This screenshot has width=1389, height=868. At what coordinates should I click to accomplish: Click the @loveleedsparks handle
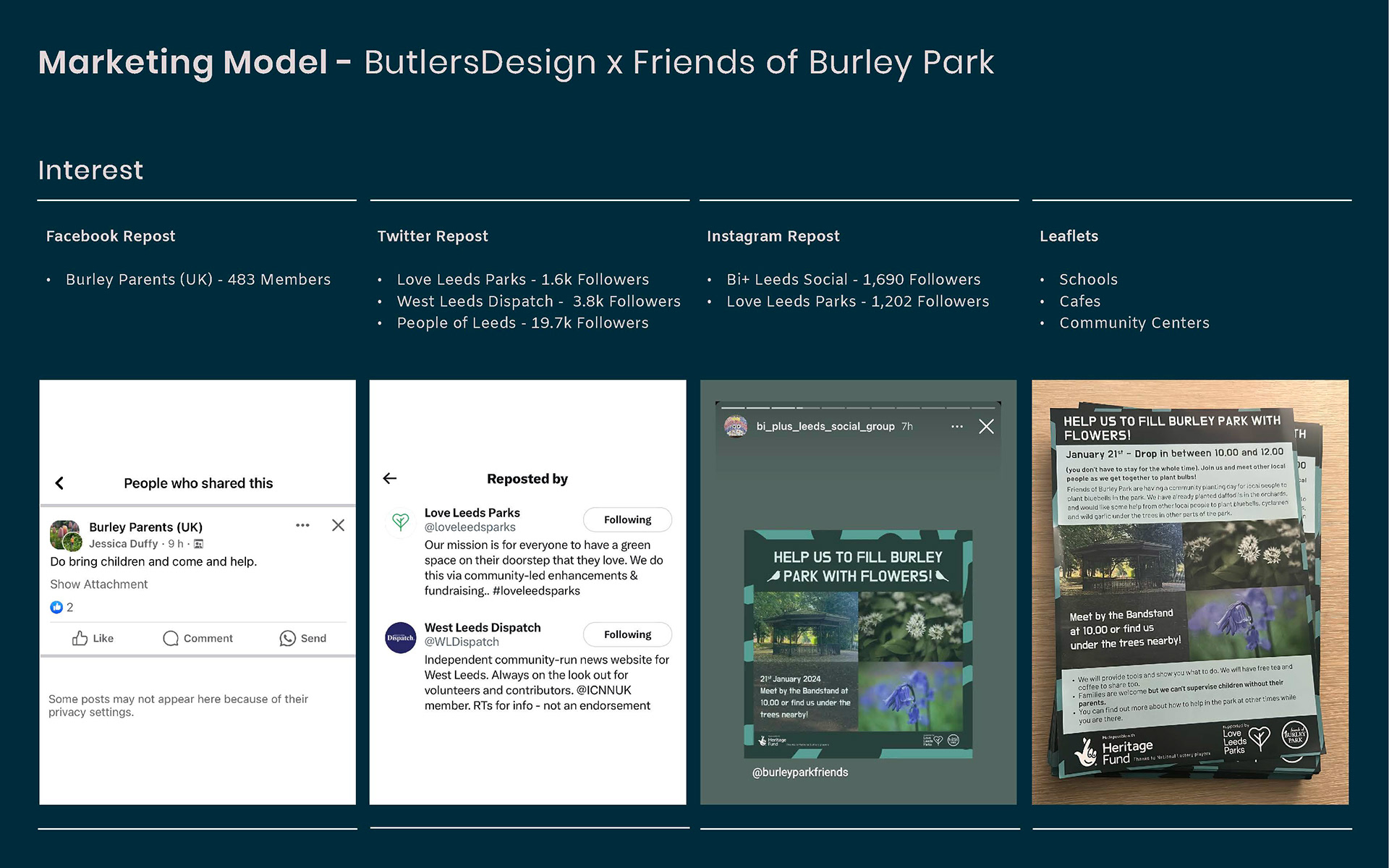(470, 527)
